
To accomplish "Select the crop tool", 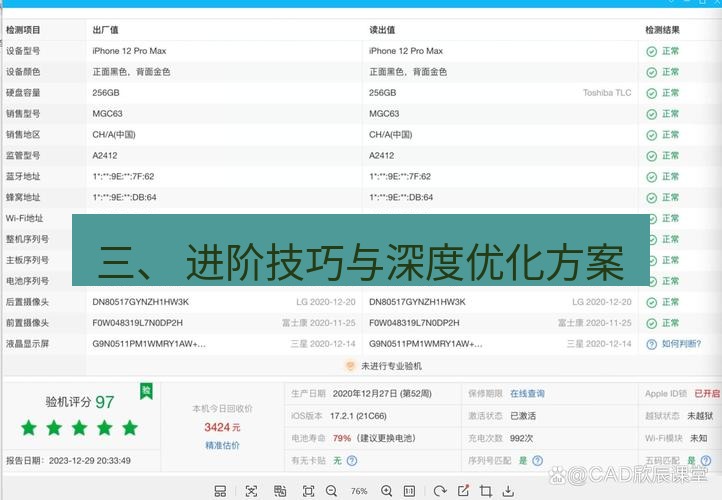I will (485, 491).
